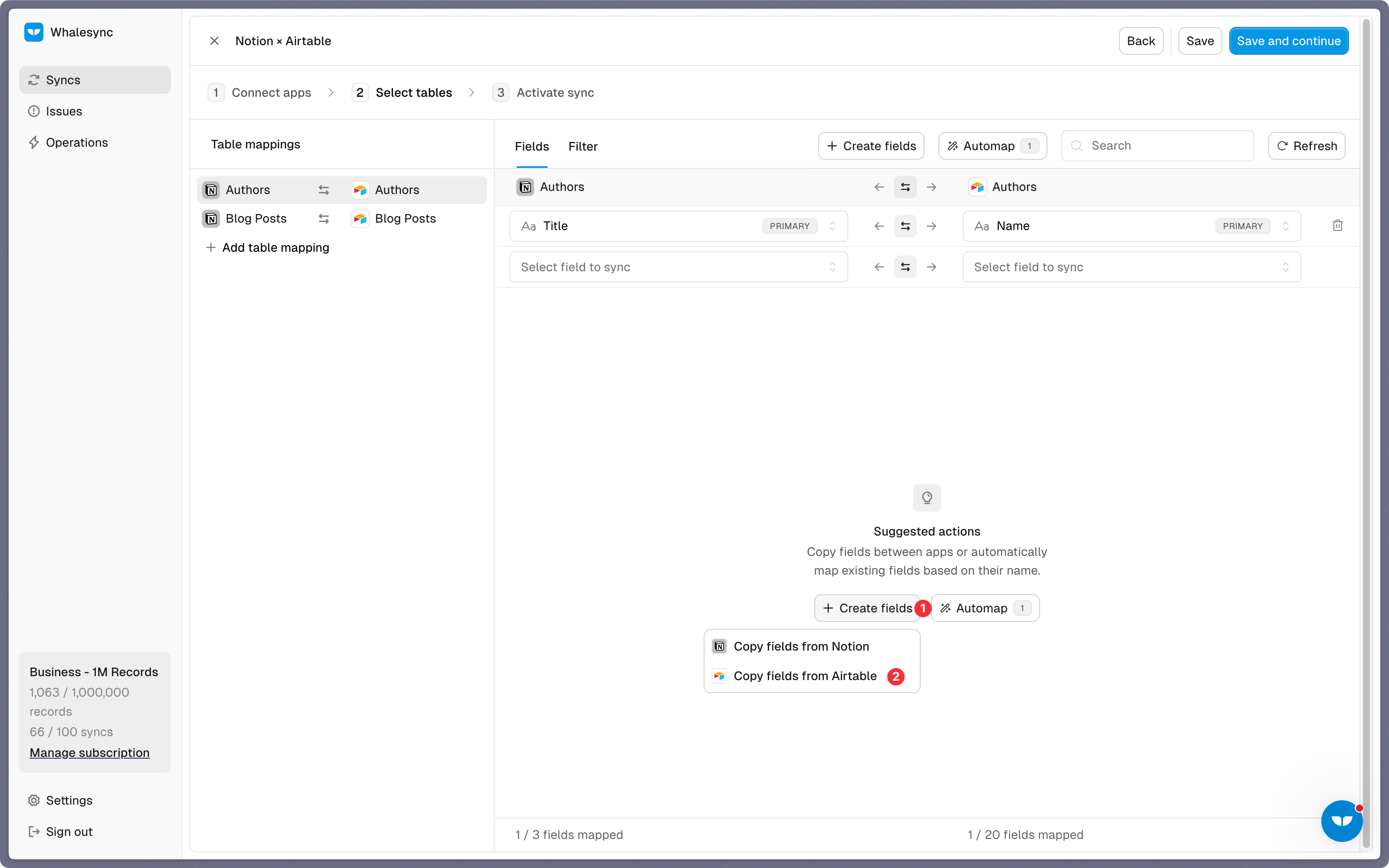This screenshot has height=868, width=1389.
Task: Delete the Title–Name field mapping
Action: click(x=1337, y=226)
